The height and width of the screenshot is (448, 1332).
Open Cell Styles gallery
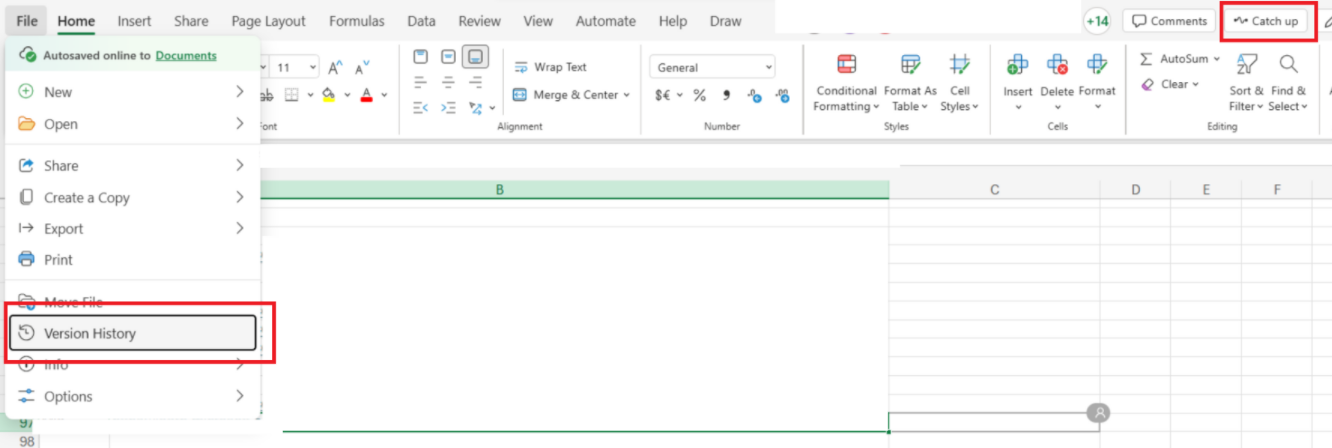point(960,82)
